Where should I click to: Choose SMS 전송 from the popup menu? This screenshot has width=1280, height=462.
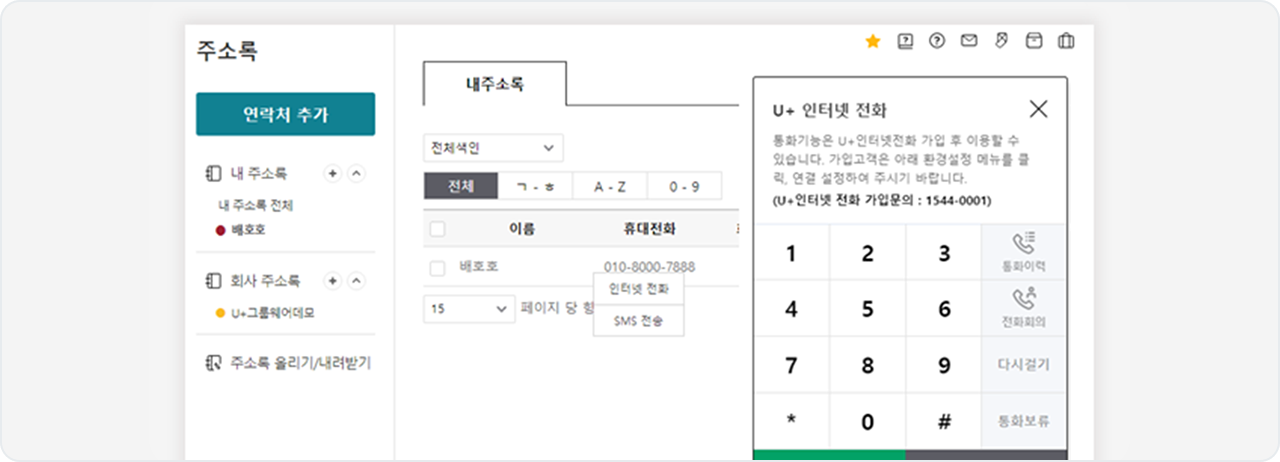pos(639,321)
